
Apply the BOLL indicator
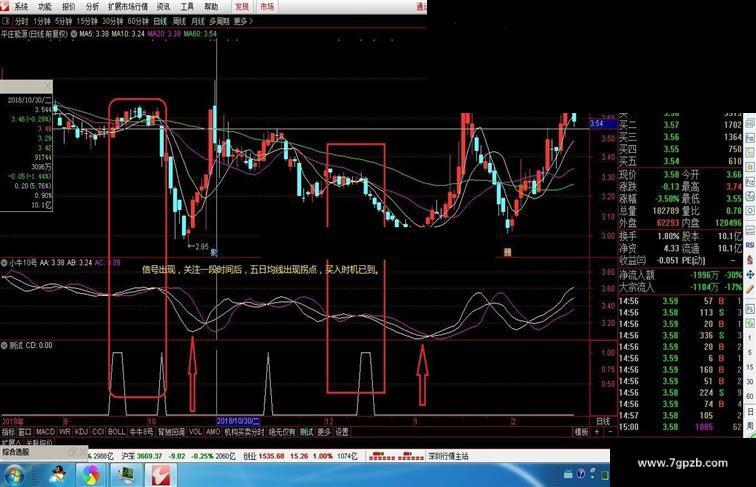pyautogui.click(x=116, y=432)
